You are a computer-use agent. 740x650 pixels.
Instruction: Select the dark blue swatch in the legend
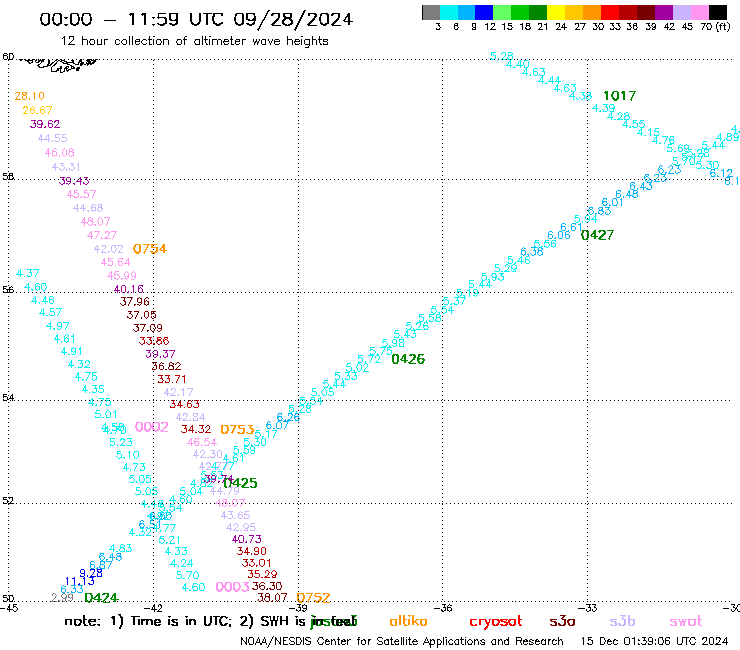(485, 12)
